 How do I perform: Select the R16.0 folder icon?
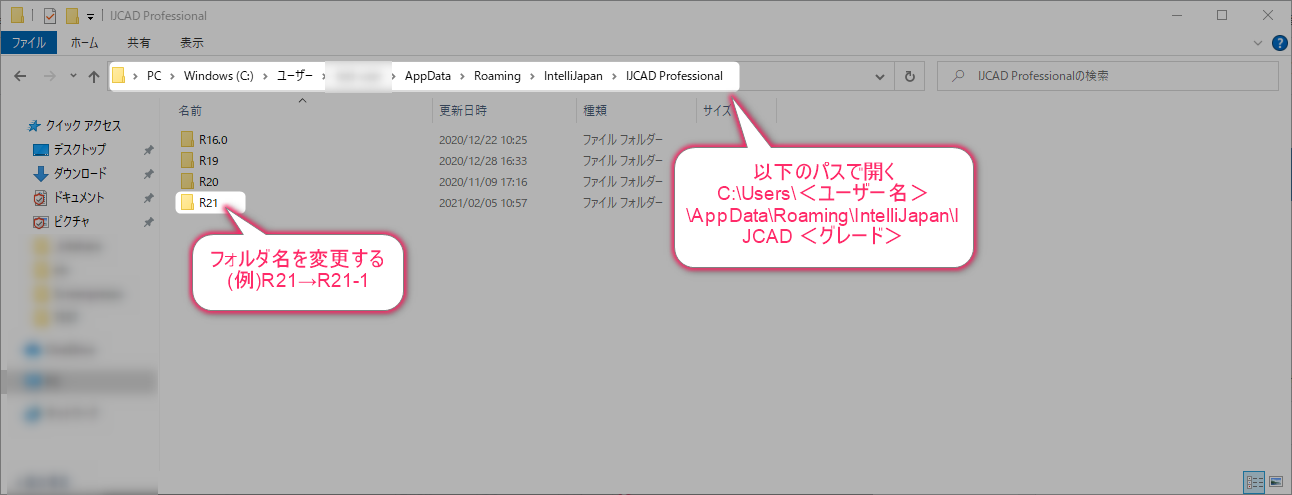pyautogui.click(x=187, y=139)
